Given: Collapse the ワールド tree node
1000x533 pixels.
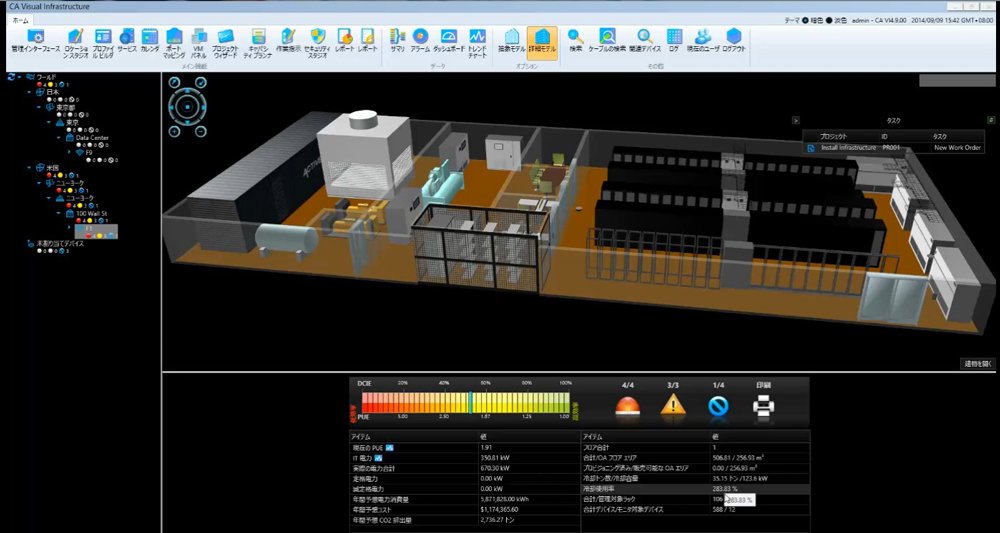Looking at the screenshot, I should (x=20, y=77).
